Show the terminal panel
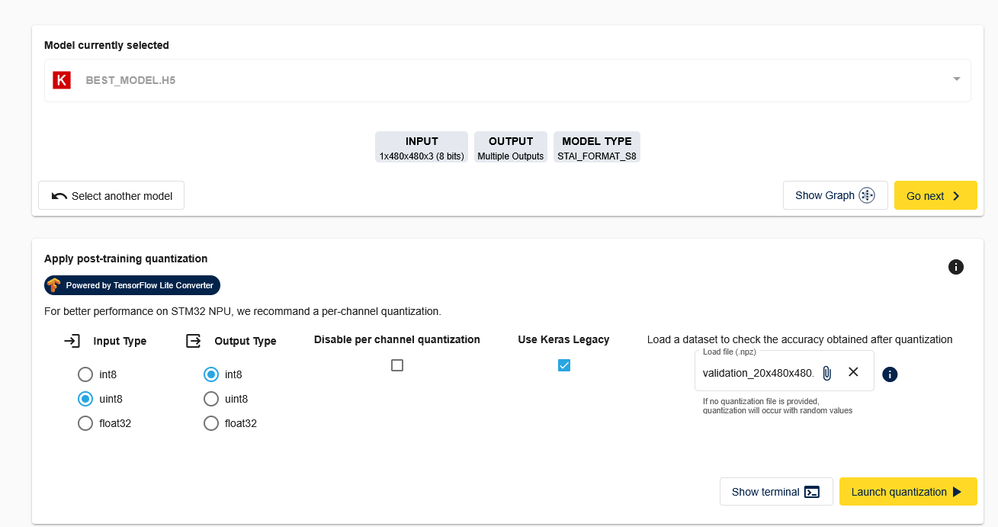998x527 pixels. coord(776,492)
